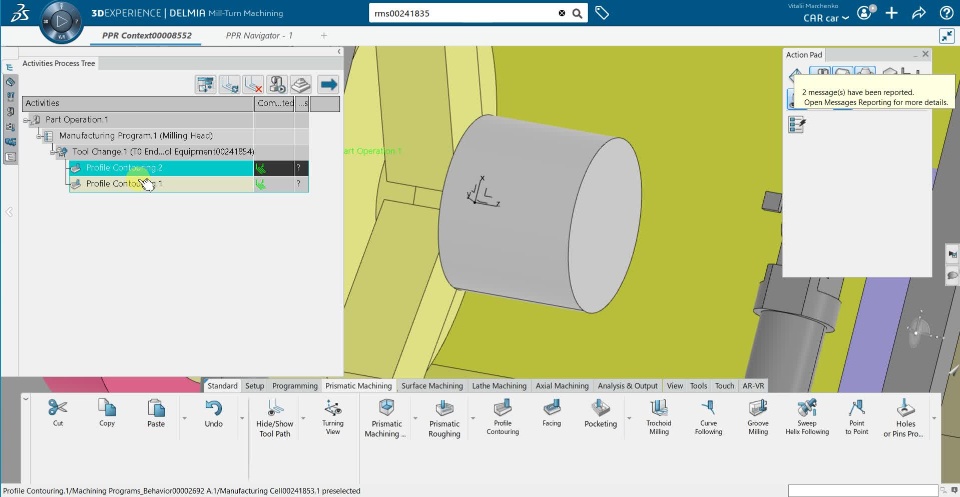Click the blue right arrow button

click(329, 84)
